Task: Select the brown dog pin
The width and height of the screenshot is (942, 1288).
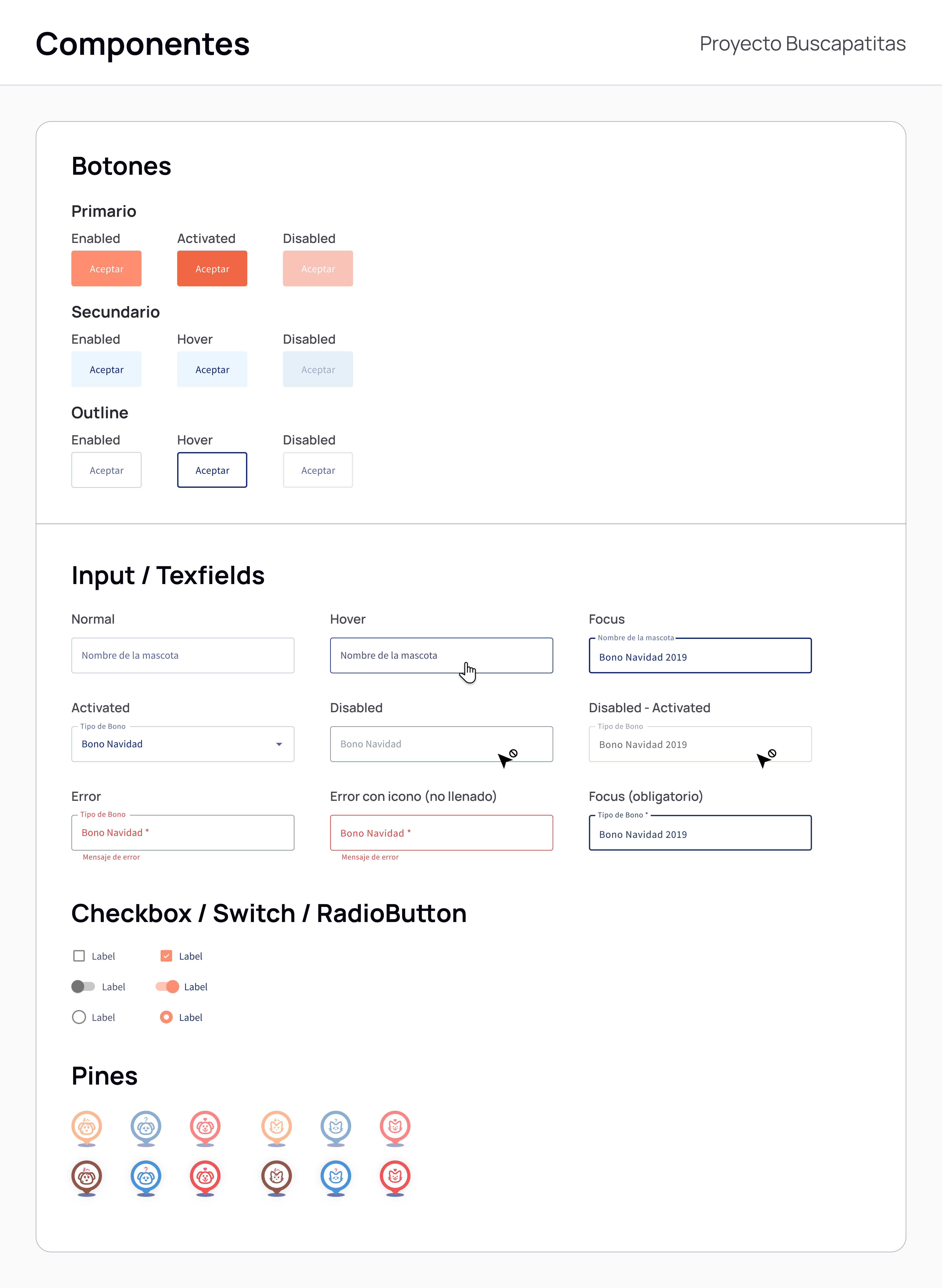Action: point(87,1177)
